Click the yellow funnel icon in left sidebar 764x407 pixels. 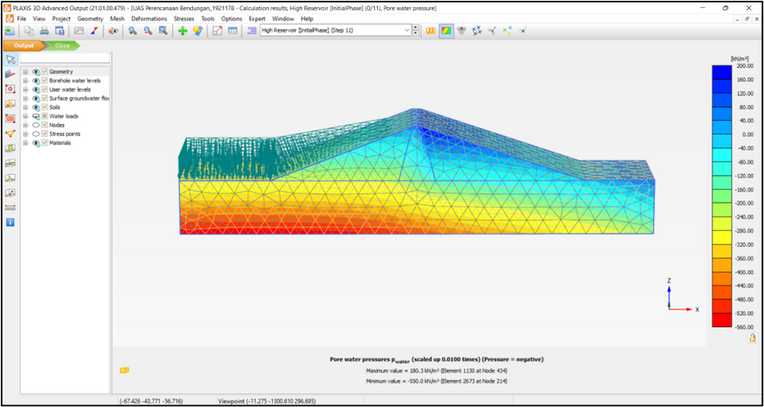pos(10,134)
